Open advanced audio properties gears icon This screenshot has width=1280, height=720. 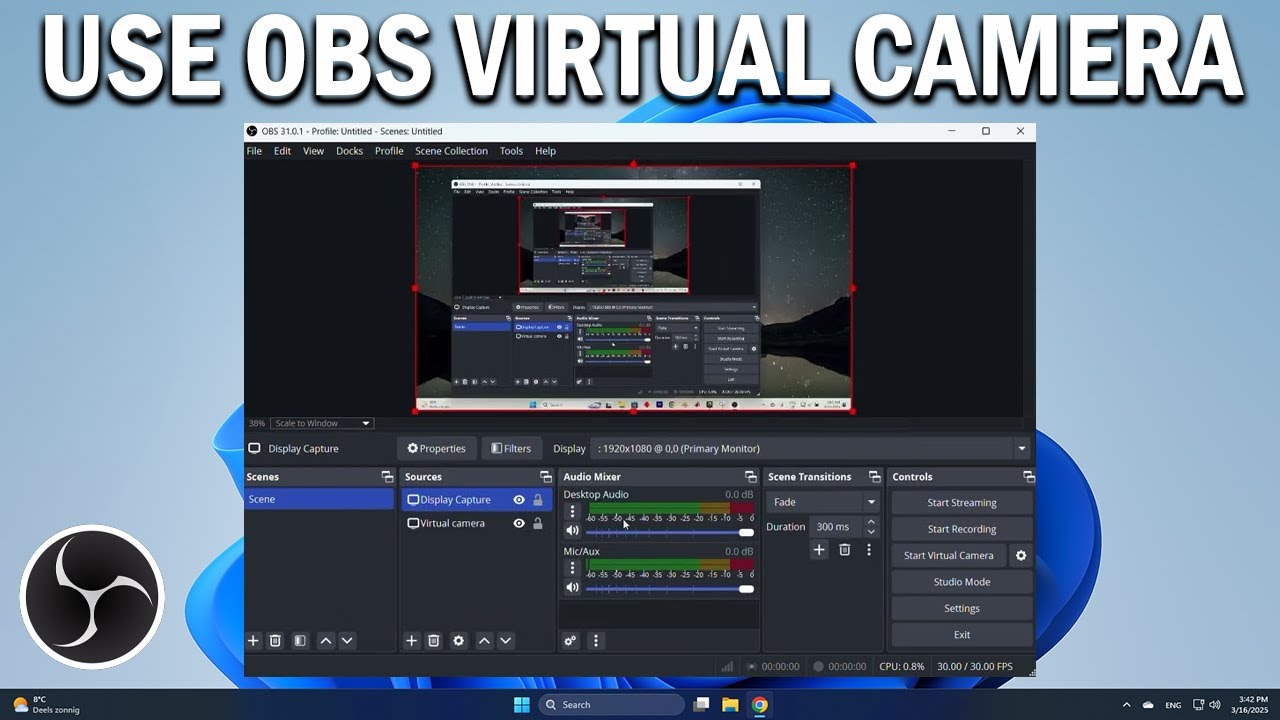coord(570,641)
